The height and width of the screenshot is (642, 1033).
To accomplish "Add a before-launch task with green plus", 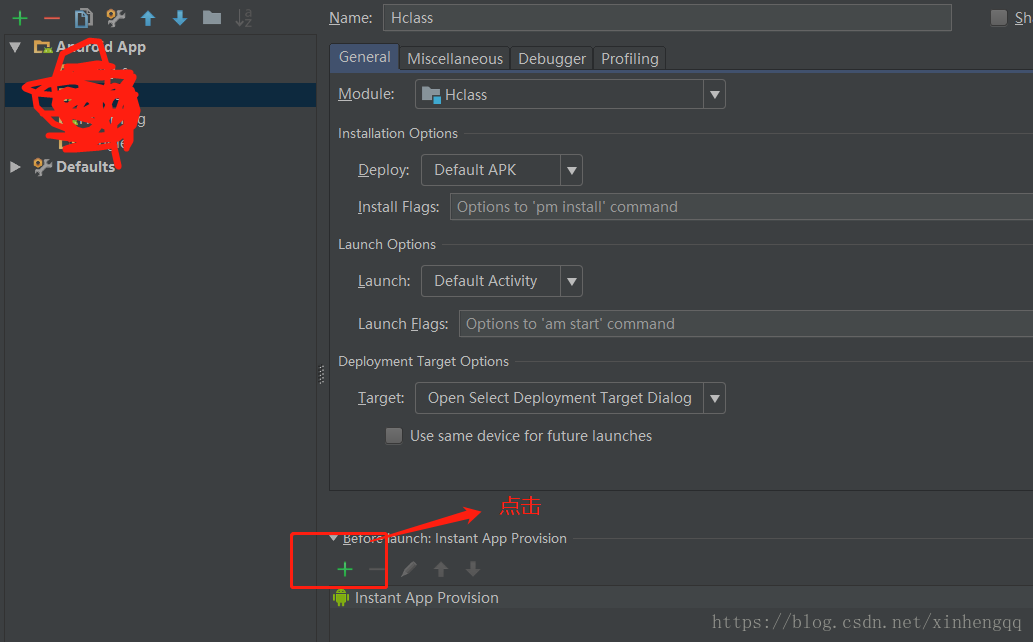I will tap(345, 569).
